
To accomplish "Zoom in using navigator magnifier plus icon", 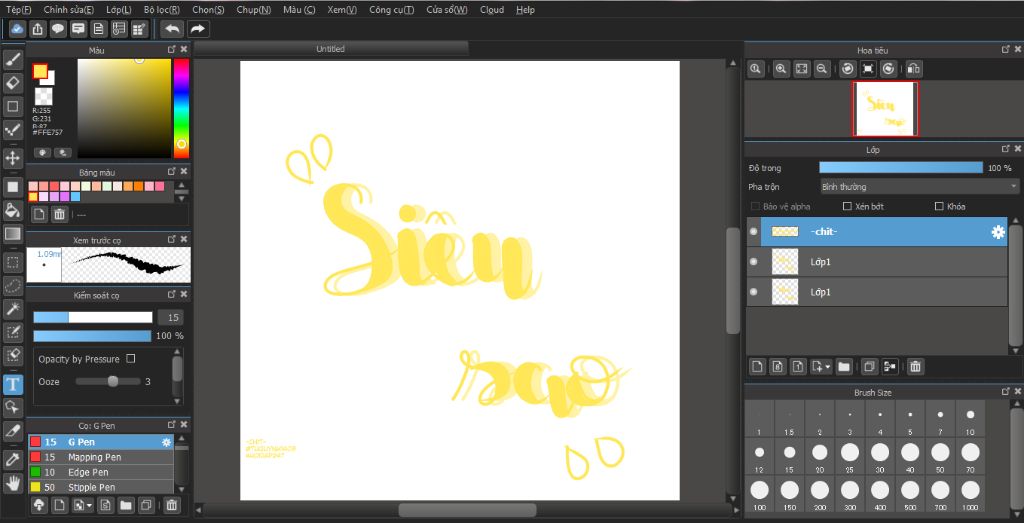I will coord(780,69).
